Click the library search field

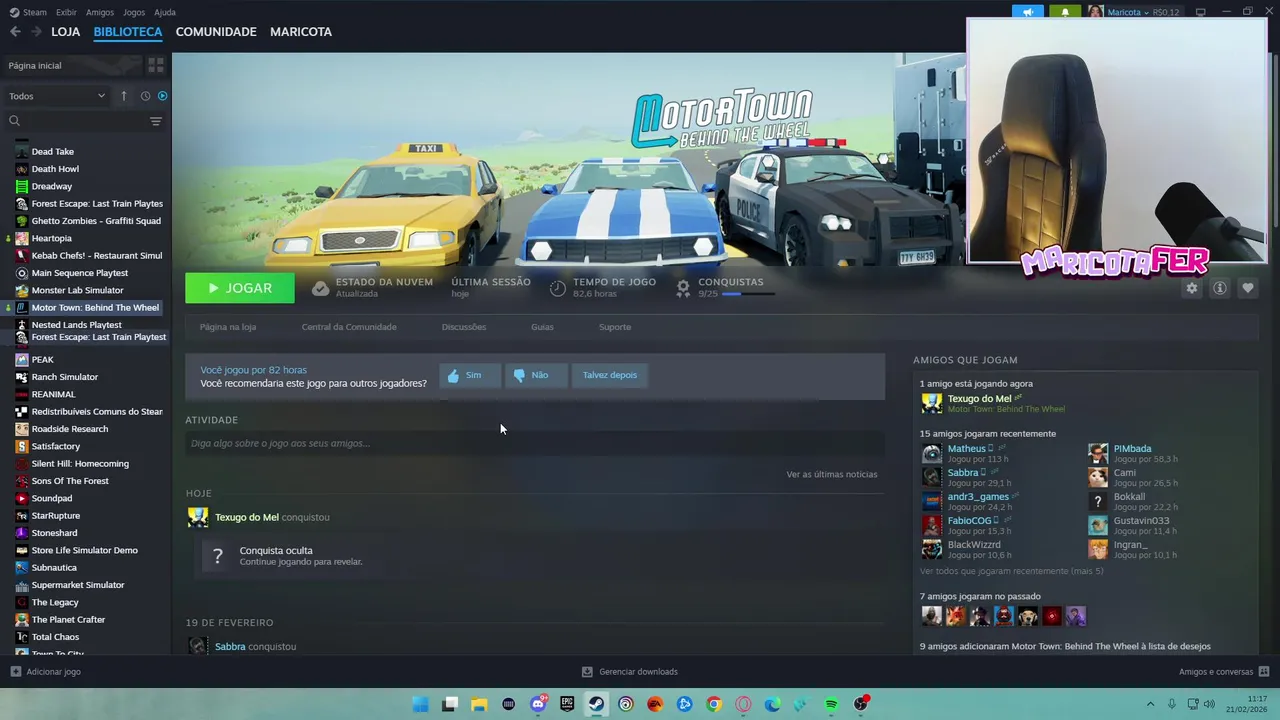[75, 121]
